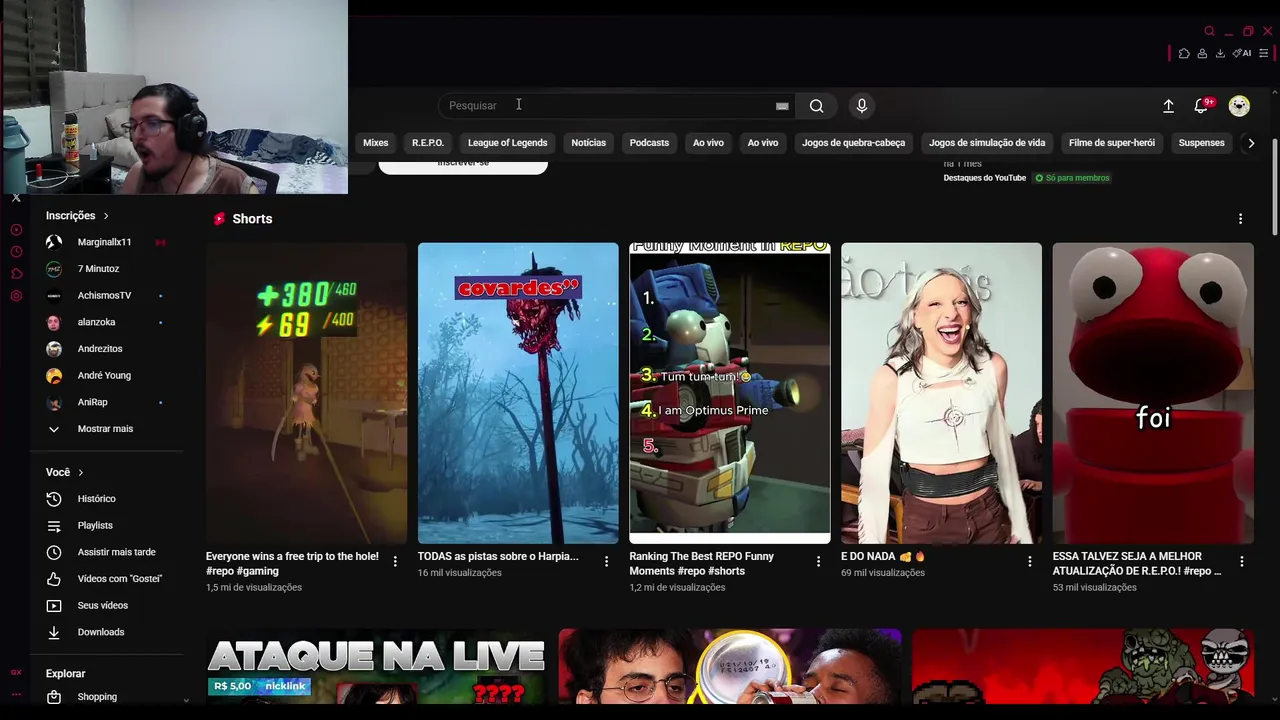Select Jogos de simulação de vida chip

pyautogui.click(x=987, y=143)
